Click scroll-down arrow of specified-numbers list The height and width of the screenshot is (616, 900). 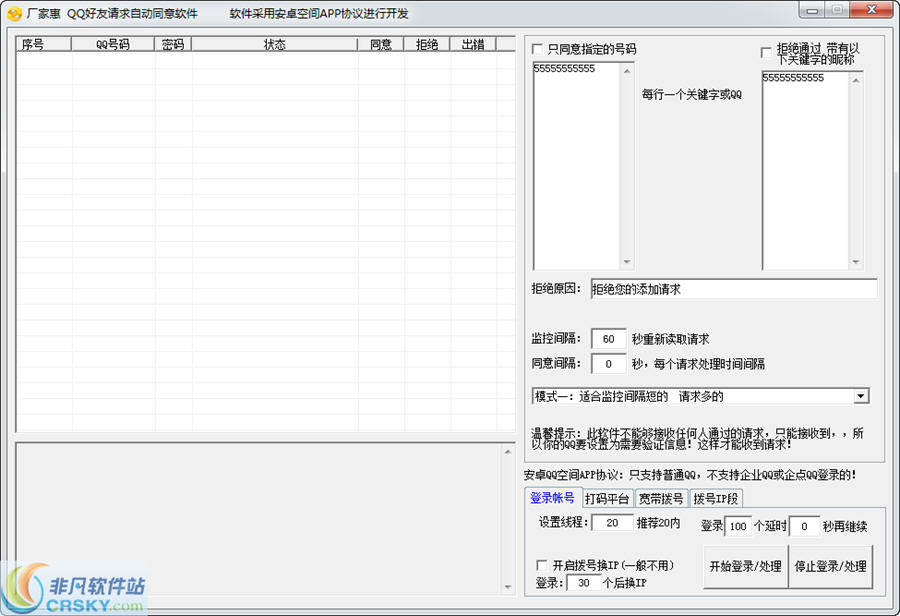point(627,262)
